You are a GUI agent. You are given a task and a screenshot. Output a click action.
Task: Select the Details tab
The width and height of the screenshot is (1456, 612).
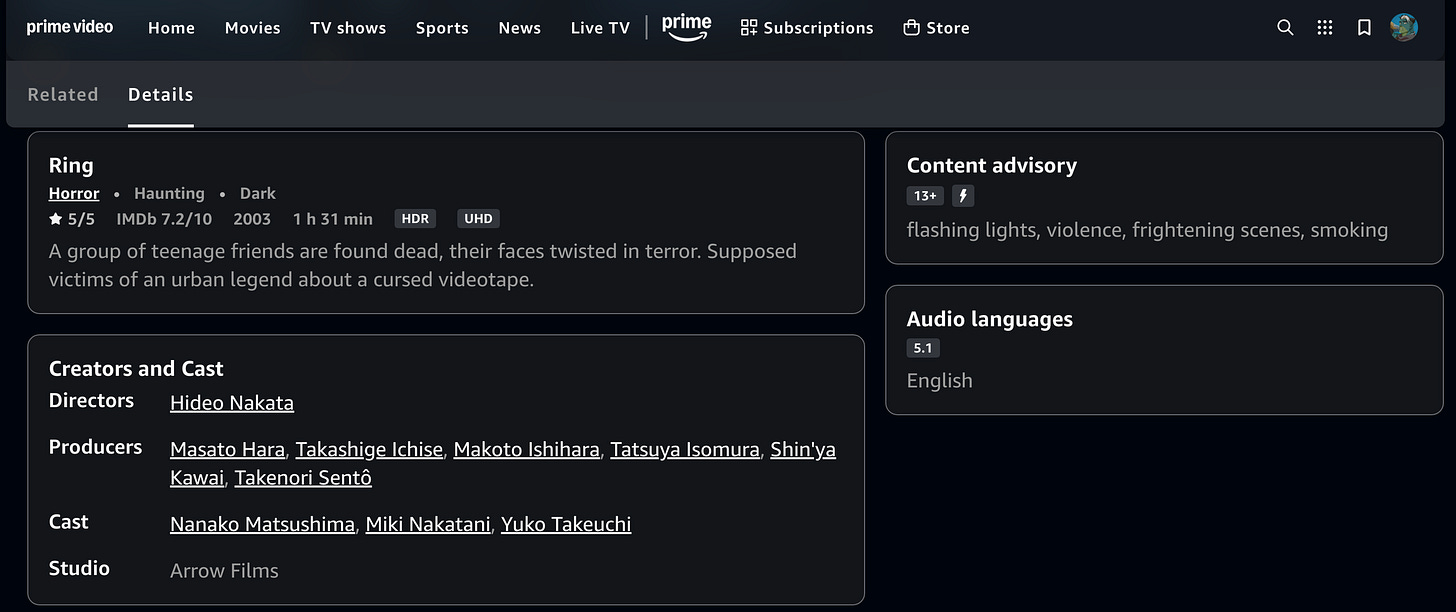tap(161, 94)
